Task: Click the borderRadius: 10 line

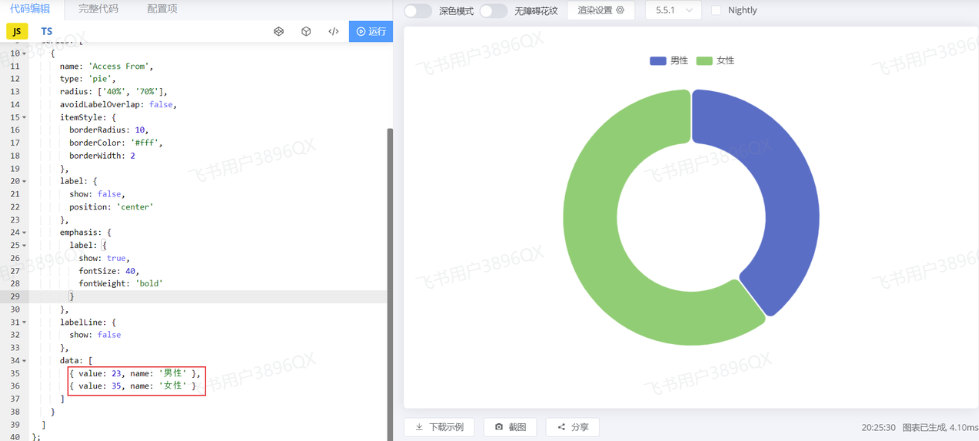Action: [x=109, y=130]
